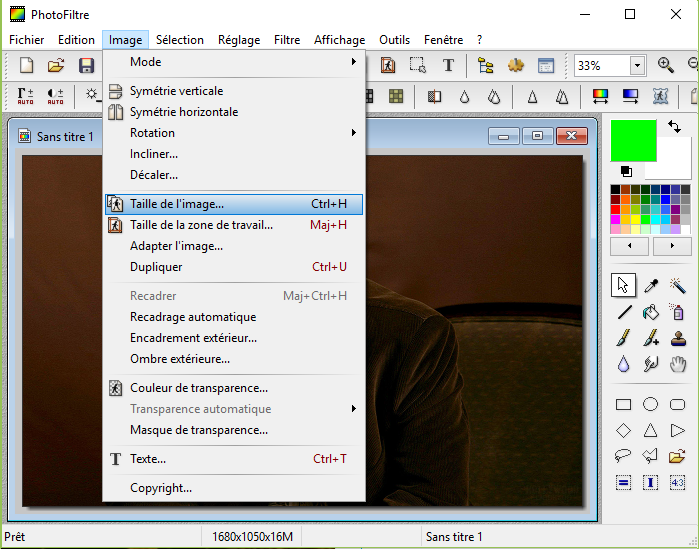Image resolution: width=699 pixels, height=549 pixels.
Task: Choose Dupliquer from the Image menu
Action: click(234, 267)
